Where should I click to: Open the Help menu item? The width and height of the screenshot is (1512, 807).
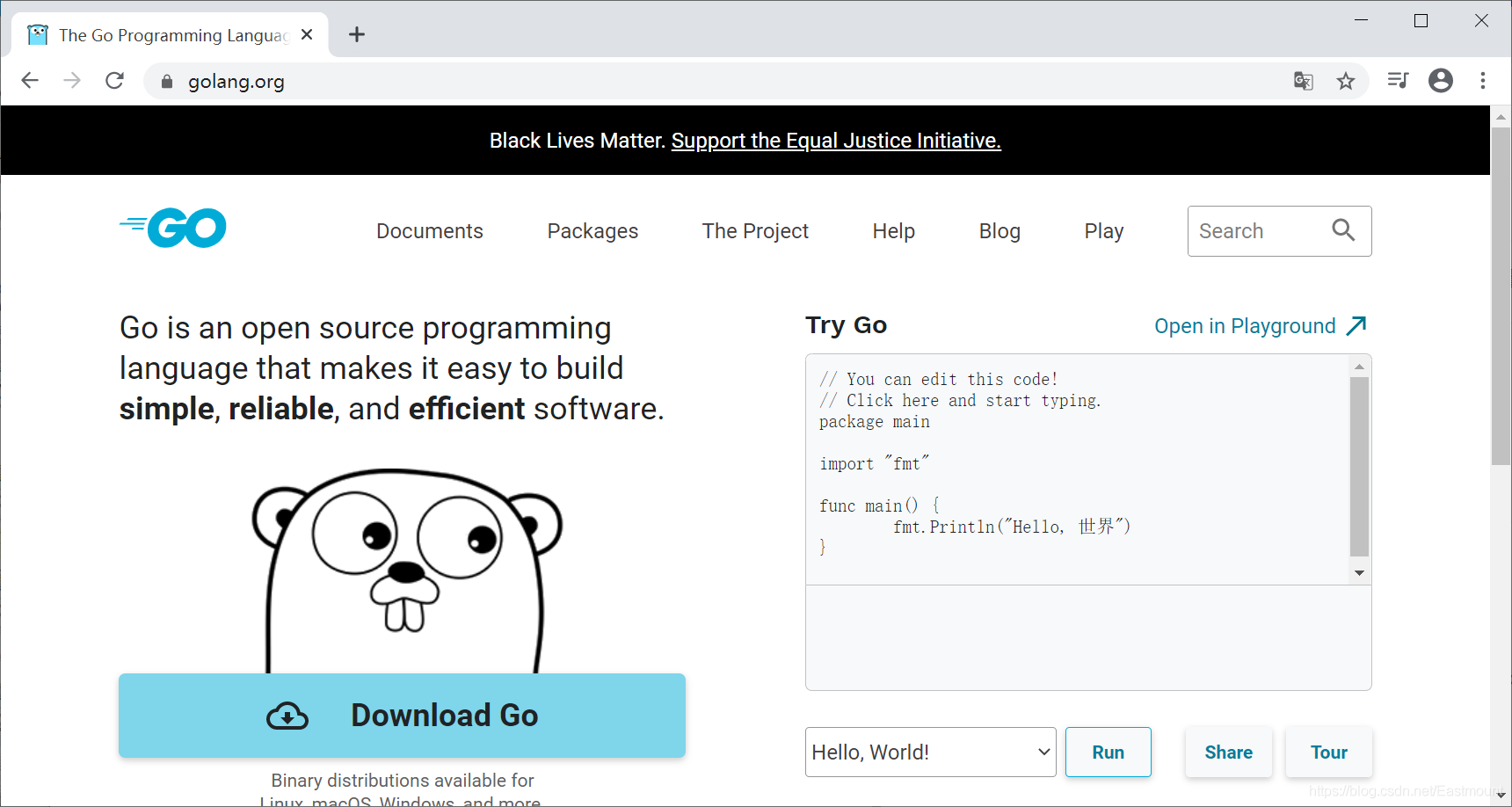click(894, 231)
